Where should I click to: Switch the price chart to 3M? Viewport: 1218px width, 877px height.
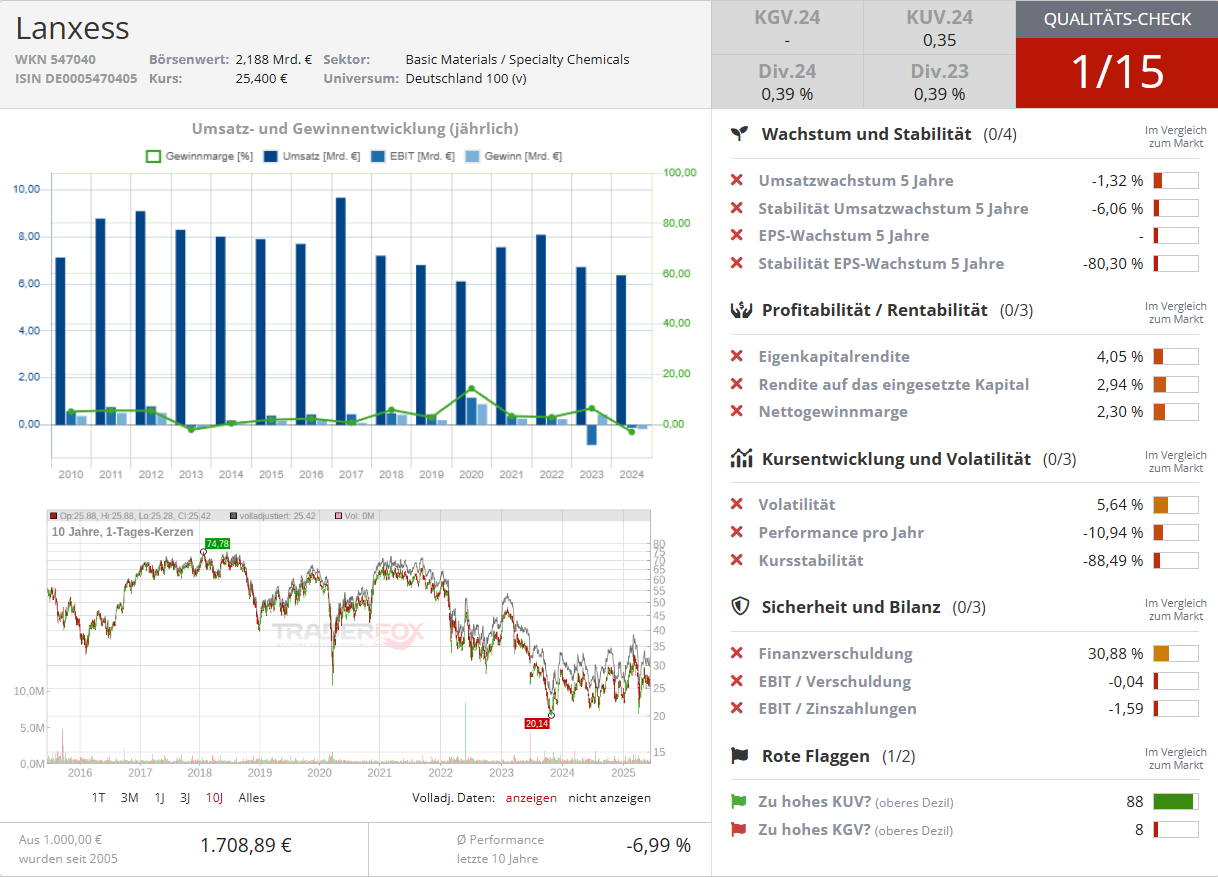point(130,798)
